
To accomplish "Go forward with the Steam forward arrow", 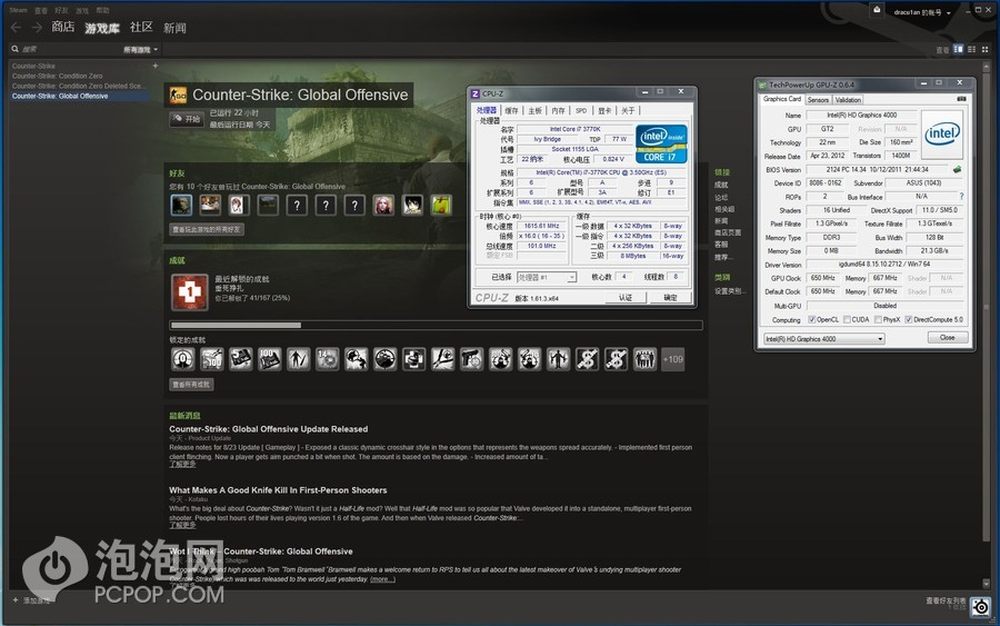I will [37, 27].
